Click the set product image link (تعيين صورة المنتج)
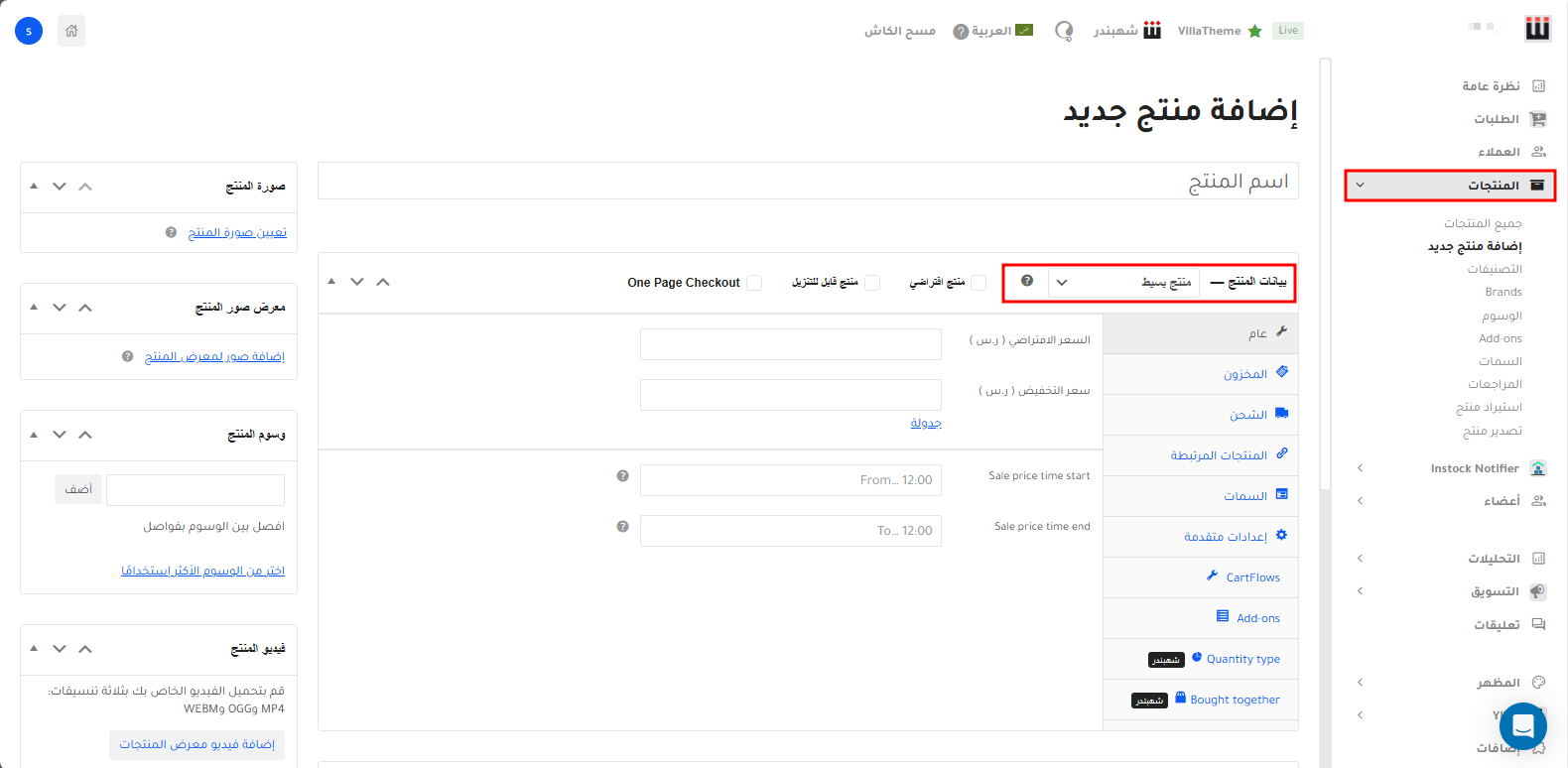The height and width of the screenshot is (768, 1568). (x=237, y=232)
